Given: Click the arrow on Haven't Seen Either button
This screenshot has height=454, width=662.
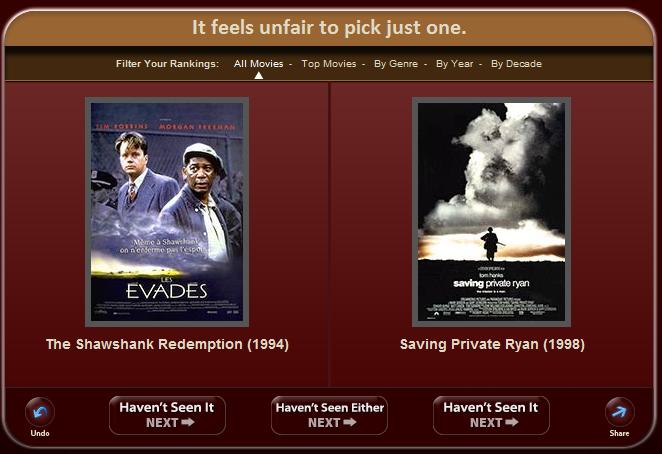Looking at the screenshot, I should coord(350,422).
